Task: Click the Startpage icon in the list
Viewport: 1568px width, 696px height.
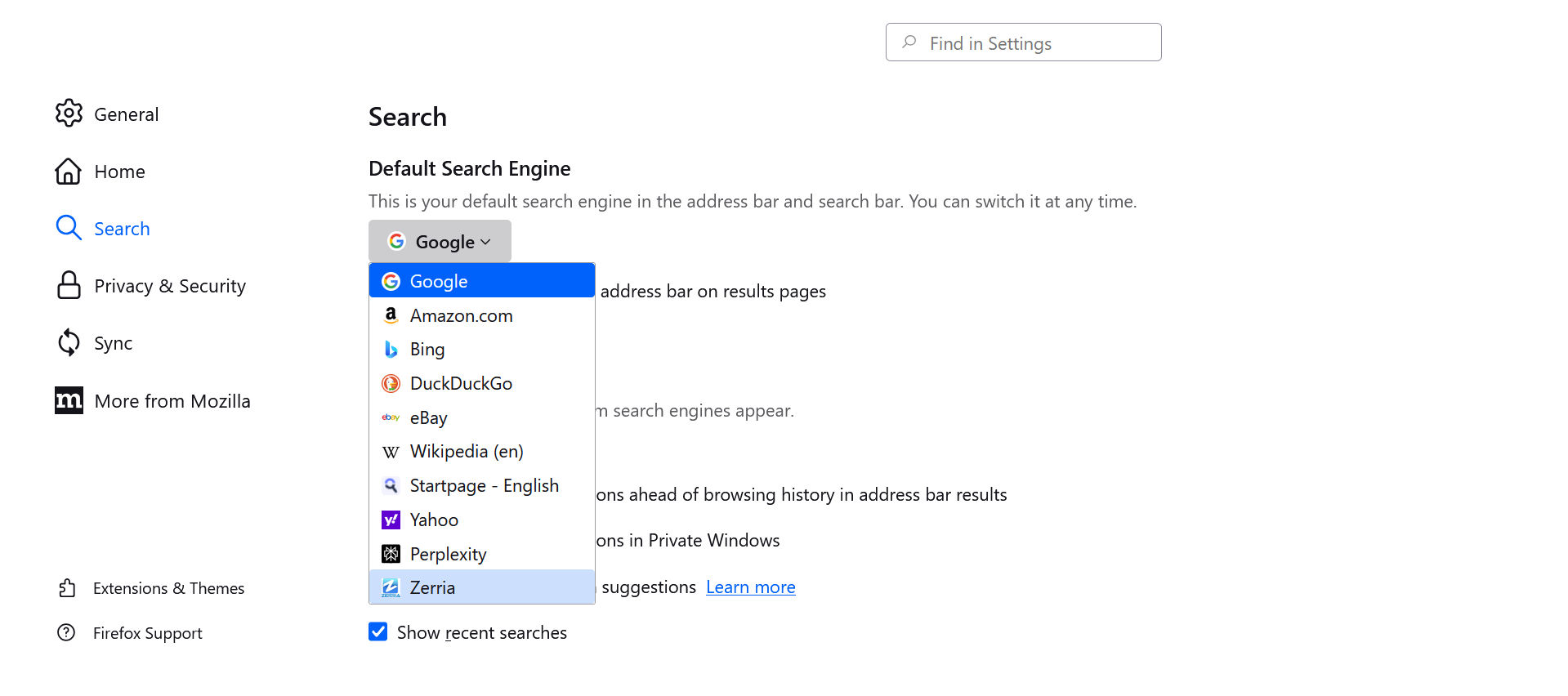Action: [391, 485]
